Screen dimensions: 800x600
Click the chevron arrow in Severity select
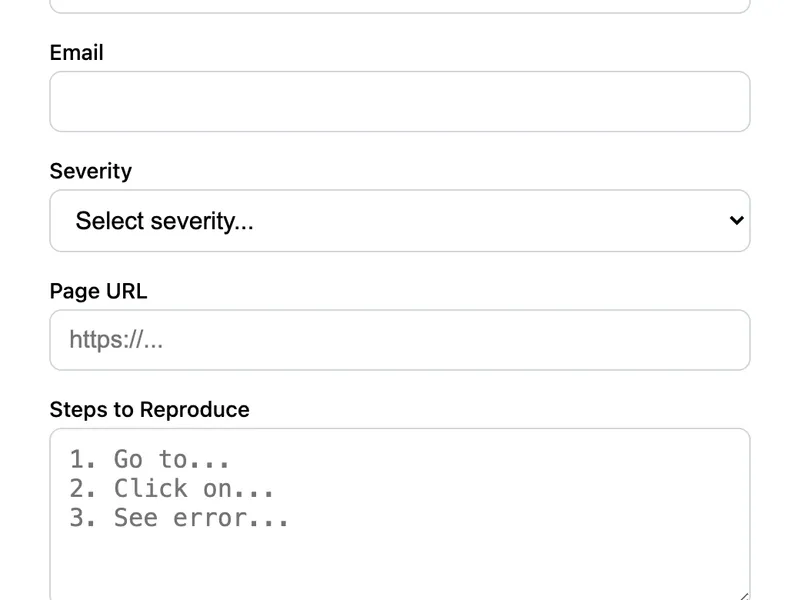tap(736, 220)
